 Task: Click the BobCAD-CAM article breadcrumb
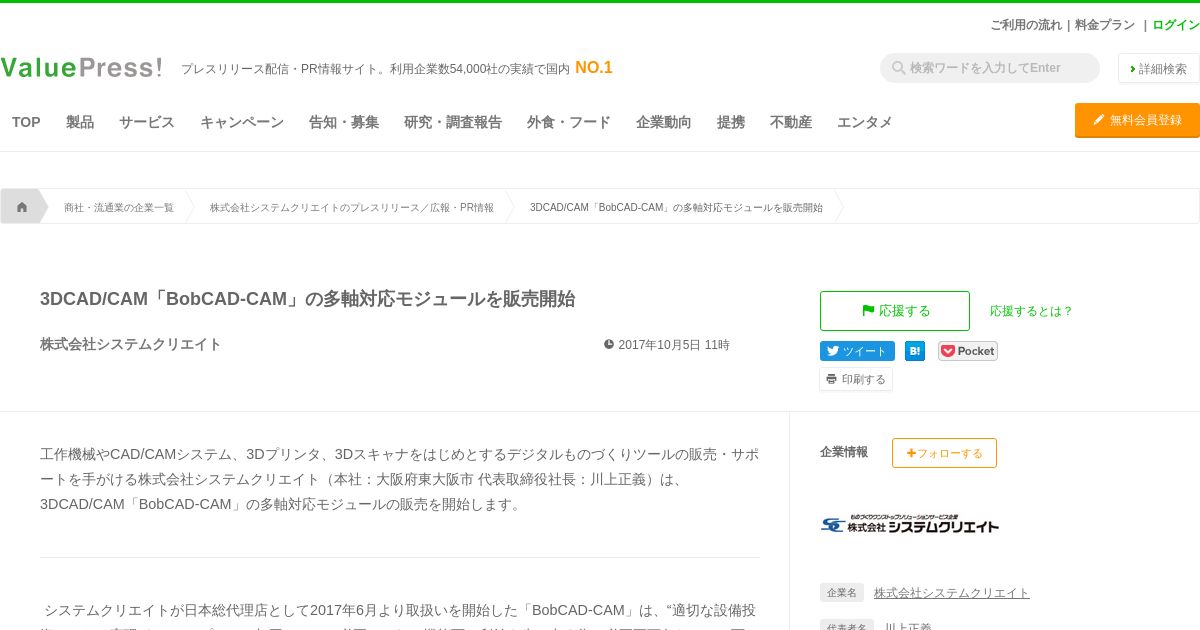(x=676, y=207)
